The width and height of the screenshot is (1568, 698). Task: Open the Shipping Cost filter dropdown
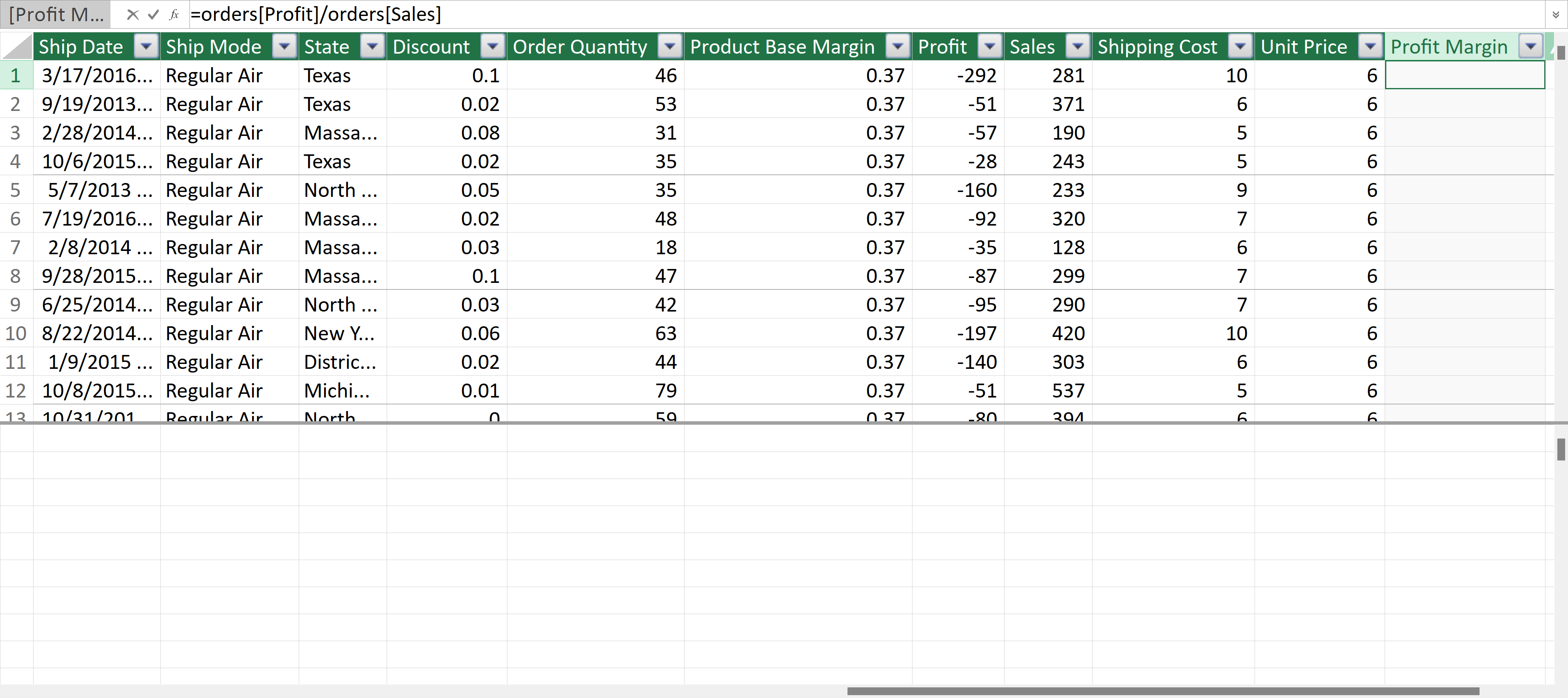coord(1240,46)
